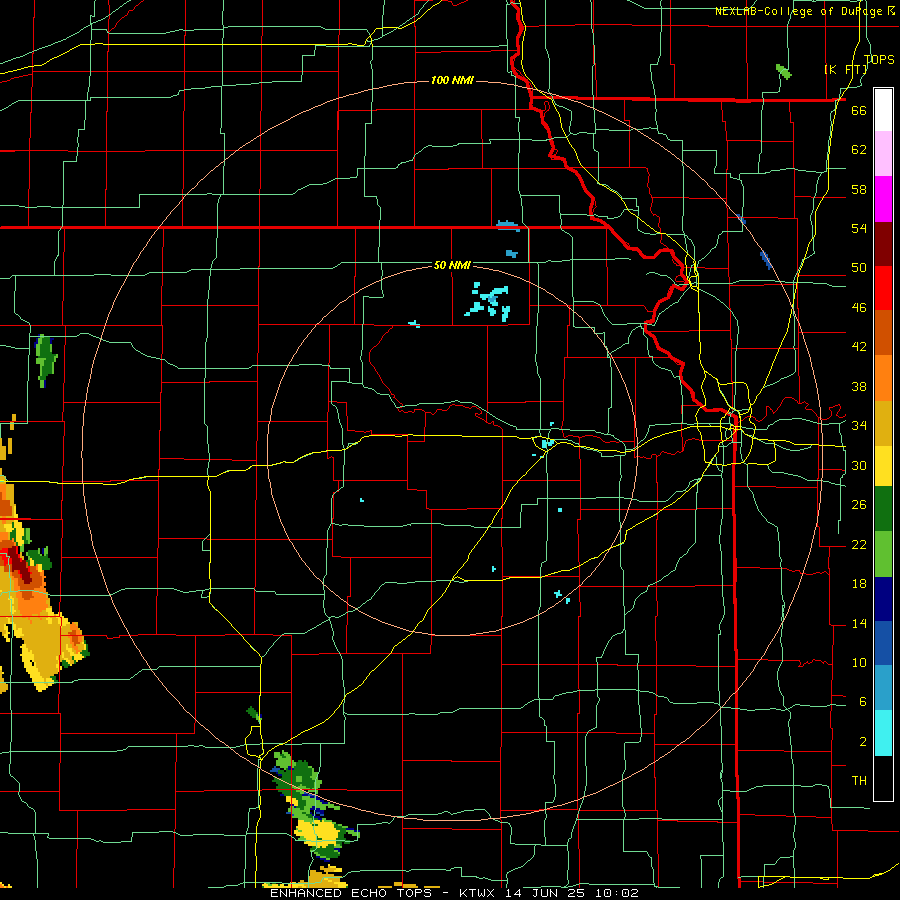The height and width of the screenshot is (900, 900).
Task: Click the legend value 26
Action: coord(859,505)
